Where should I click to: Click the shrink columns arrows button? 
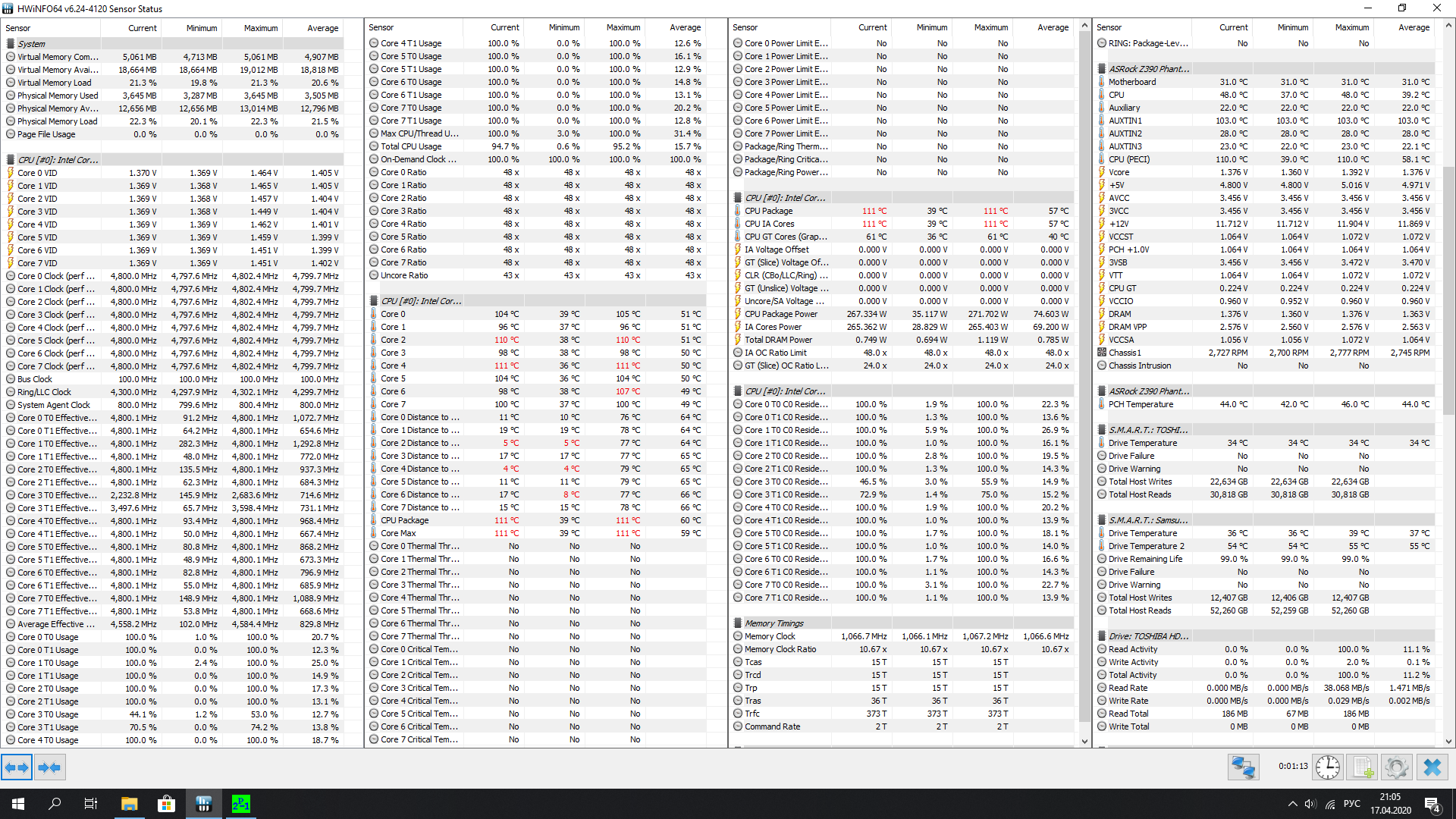point(49,767)
